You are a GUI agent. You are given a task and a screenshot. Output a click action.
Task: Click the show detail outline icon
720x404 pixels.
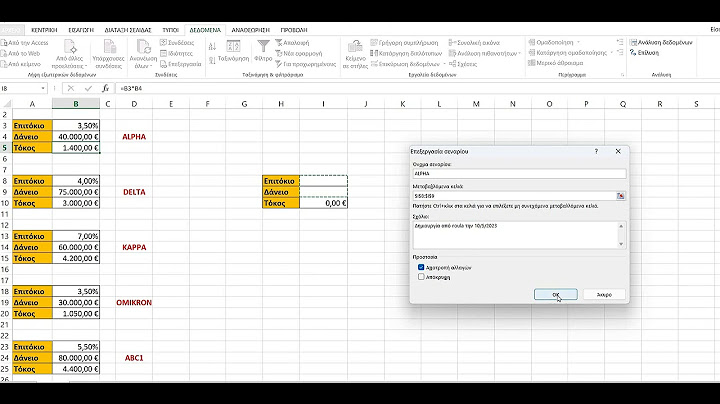620,42
